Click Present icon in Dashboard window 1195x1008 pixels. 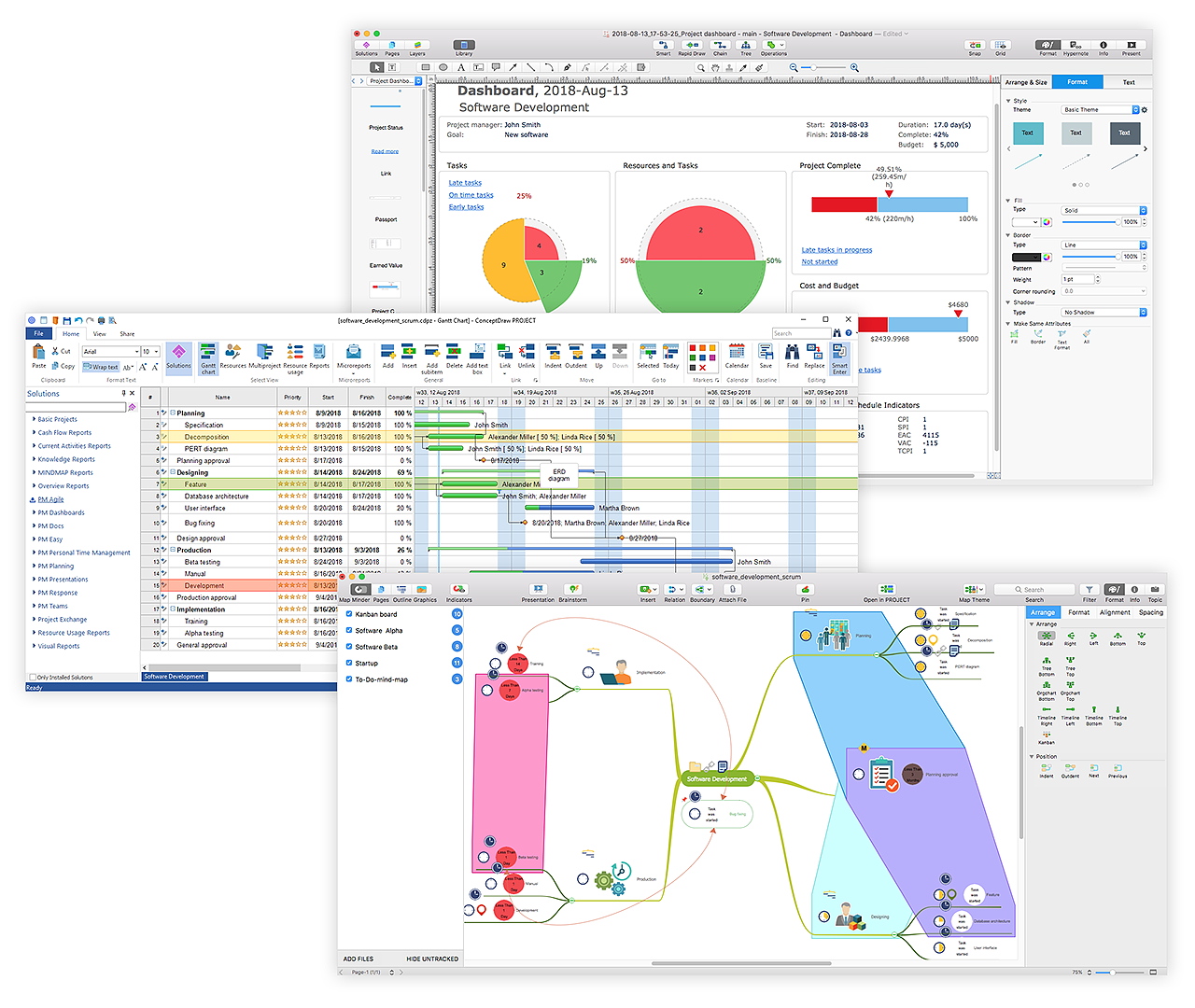click(1132, 45)
